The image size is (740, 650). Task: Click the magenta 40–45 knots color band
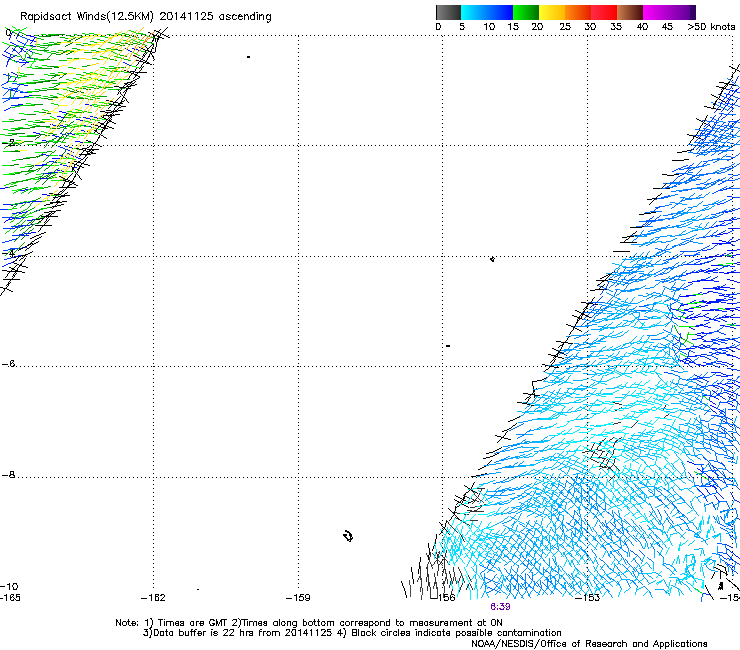656,12
